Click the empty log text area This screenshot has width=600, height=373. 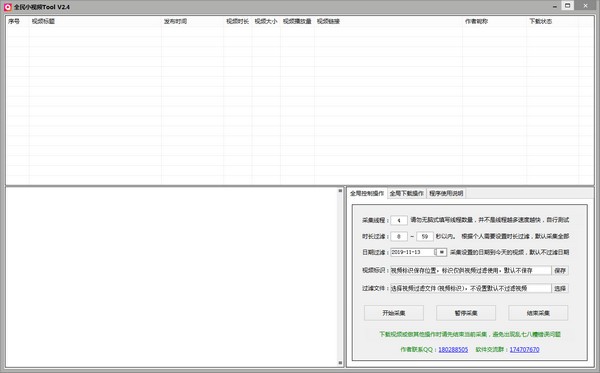(x=171, y=277)
